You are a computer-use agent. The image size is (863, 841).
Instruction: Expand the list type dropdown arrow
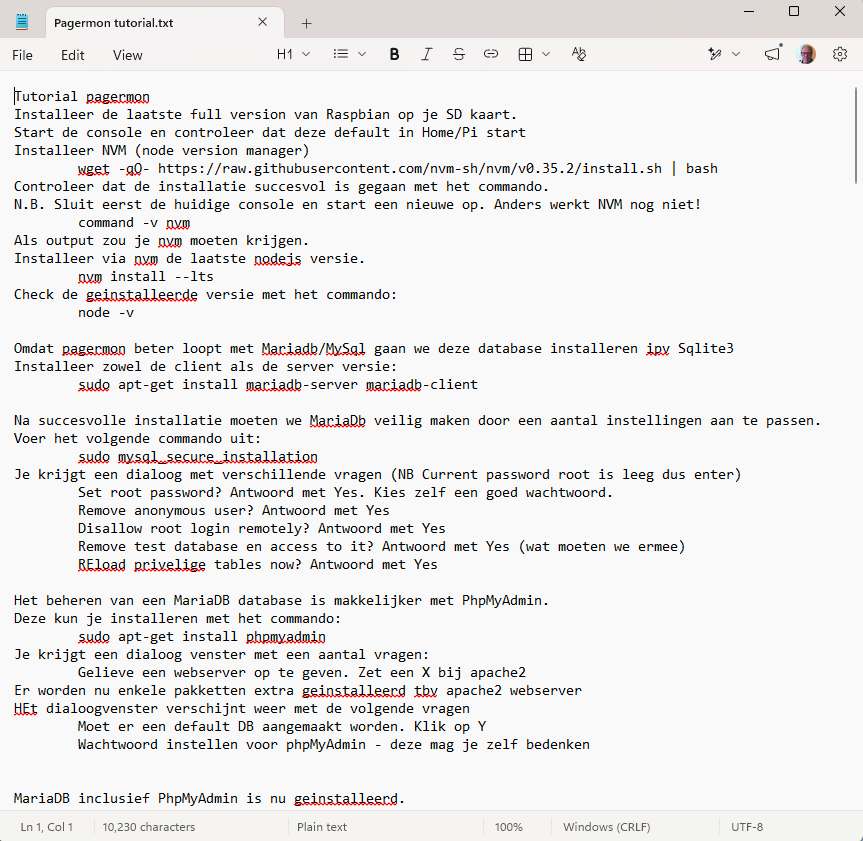pyautogui.click(x=362, y=54)
